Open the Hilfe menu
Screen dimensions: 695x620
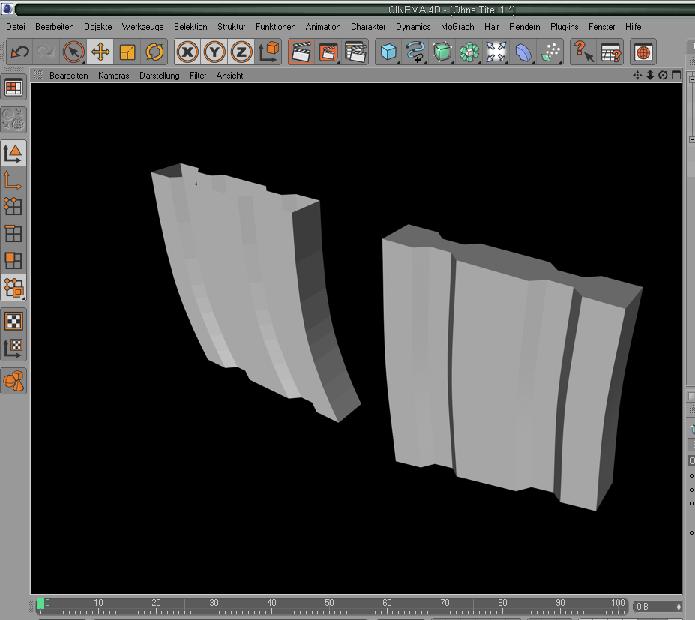click(633, 27)
